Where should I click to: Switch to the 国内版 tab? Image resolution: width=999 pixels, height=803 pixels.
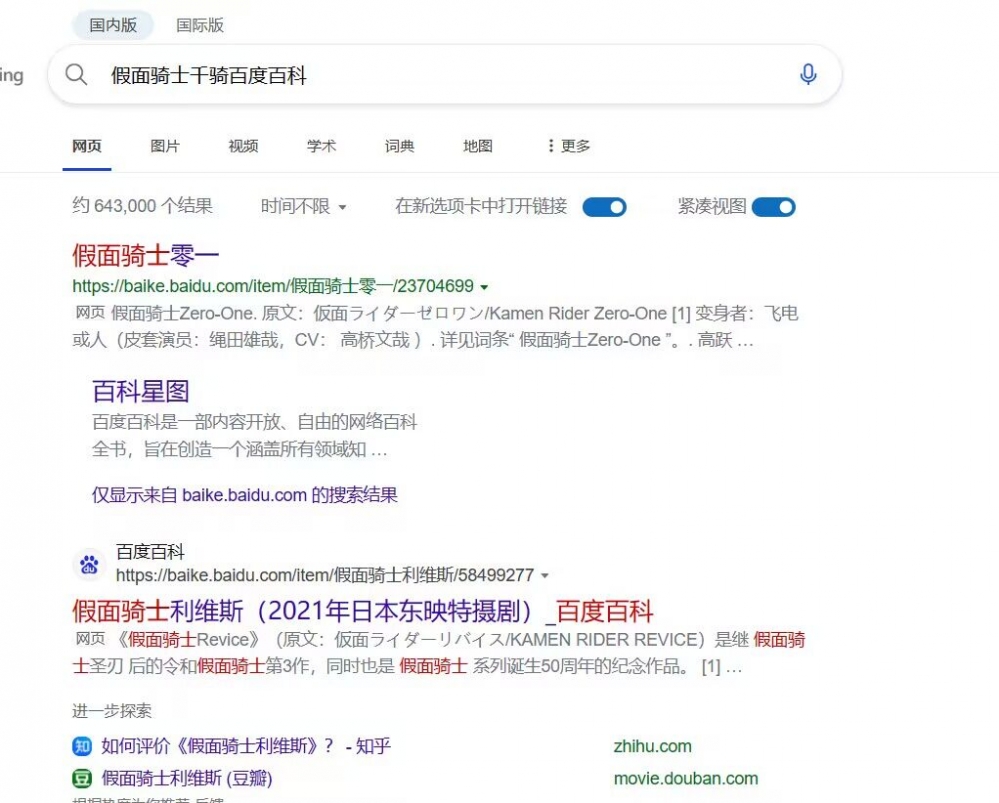click(x=113, y=25)
